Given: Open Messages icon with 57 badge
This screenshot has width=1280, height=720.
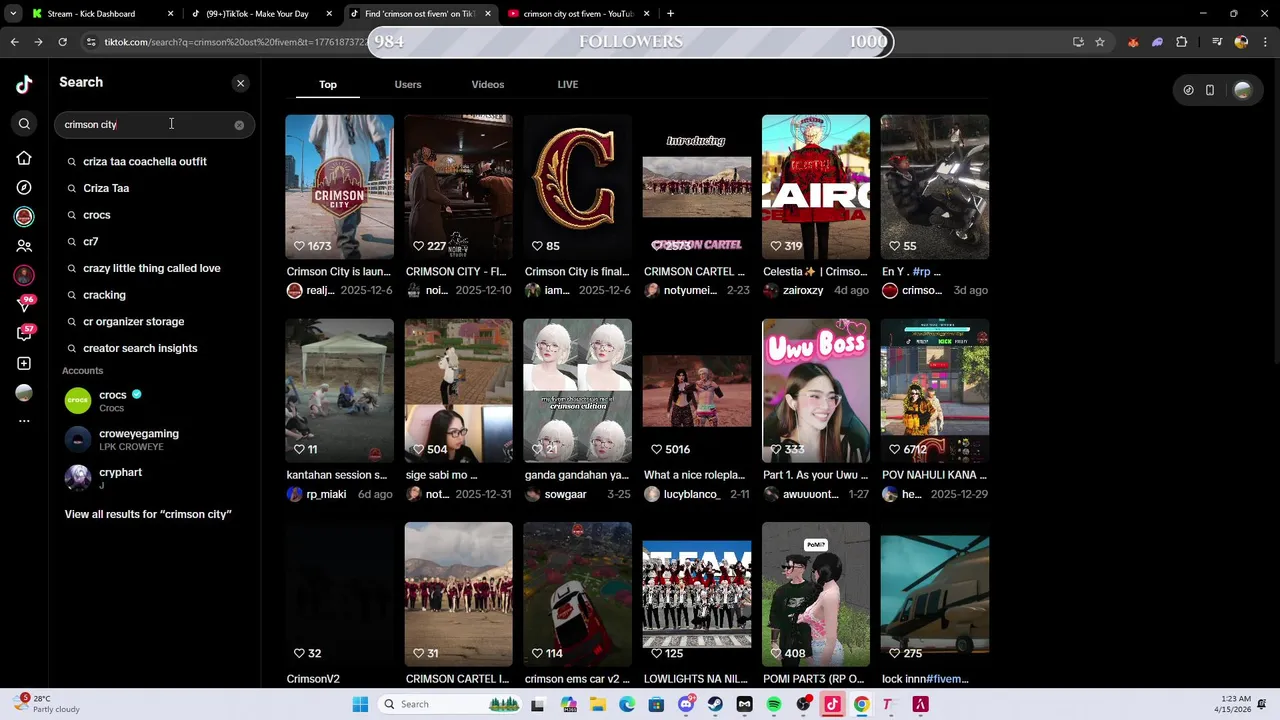Looking at the screenshot, I should pyautogui.click(x=24, y=333).
